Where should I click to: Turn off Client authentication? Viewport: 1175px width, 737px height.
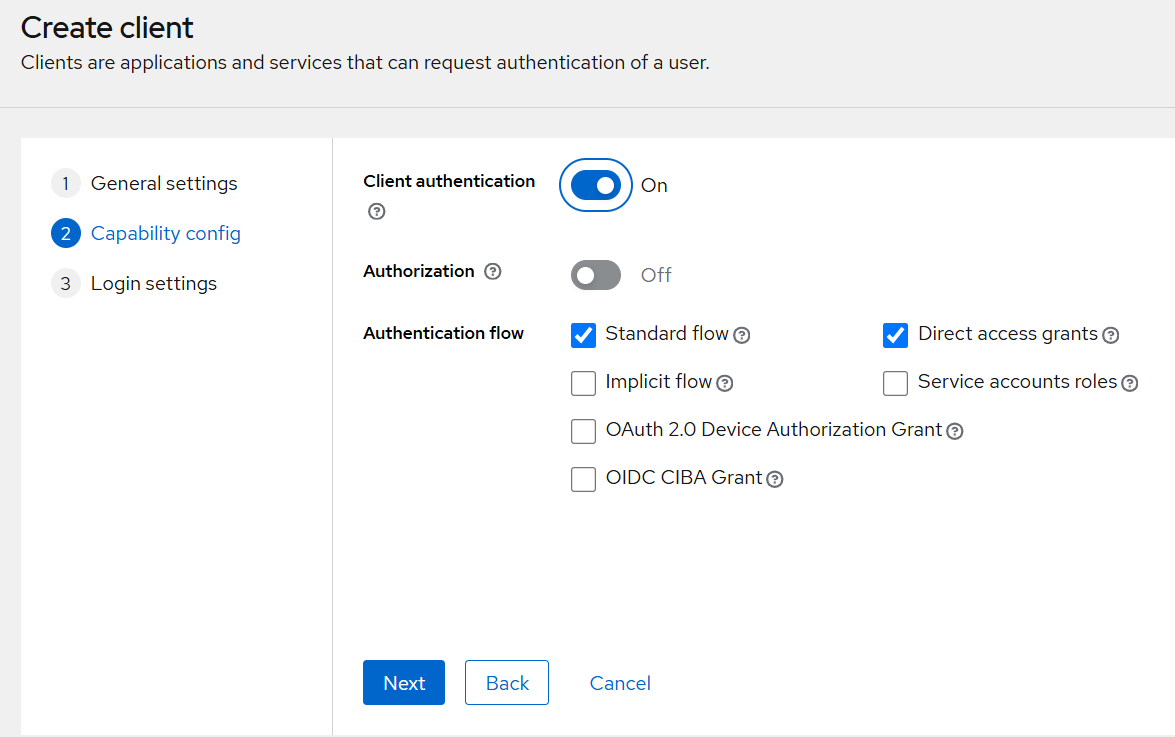pyautogui.click(x=595, y=185)
